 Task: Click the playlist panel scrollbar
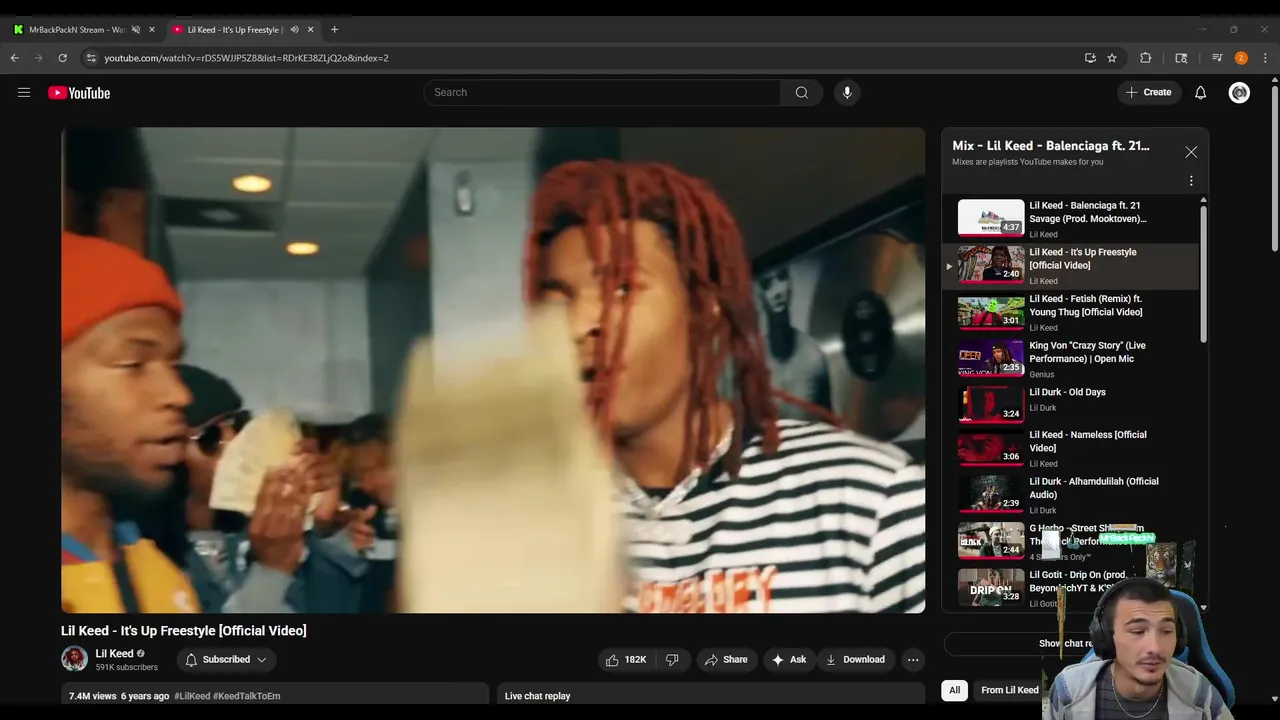click(1203, 274)
